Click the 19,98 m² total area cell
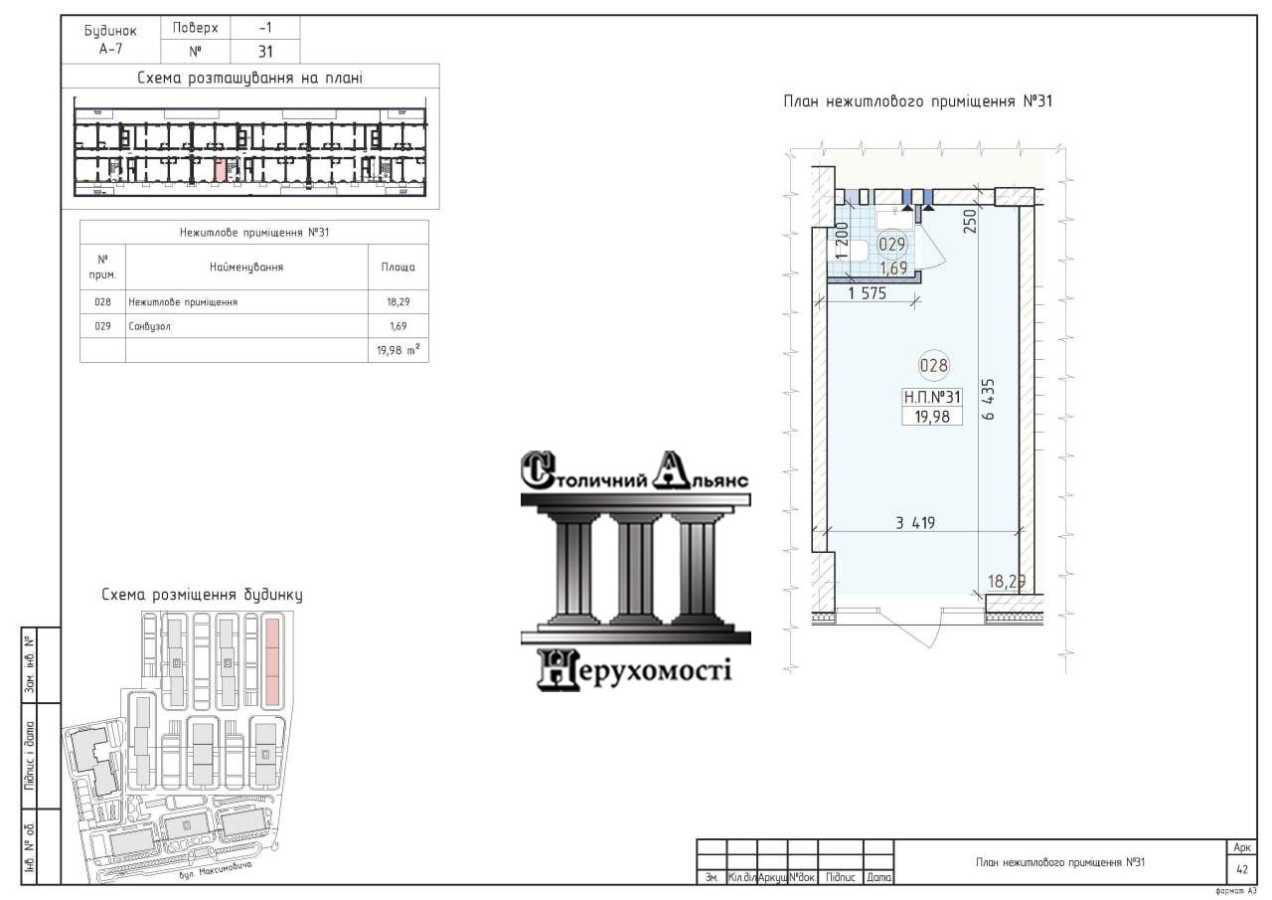Viewport: 1272px width, 900px height. (x=398, y=350)
